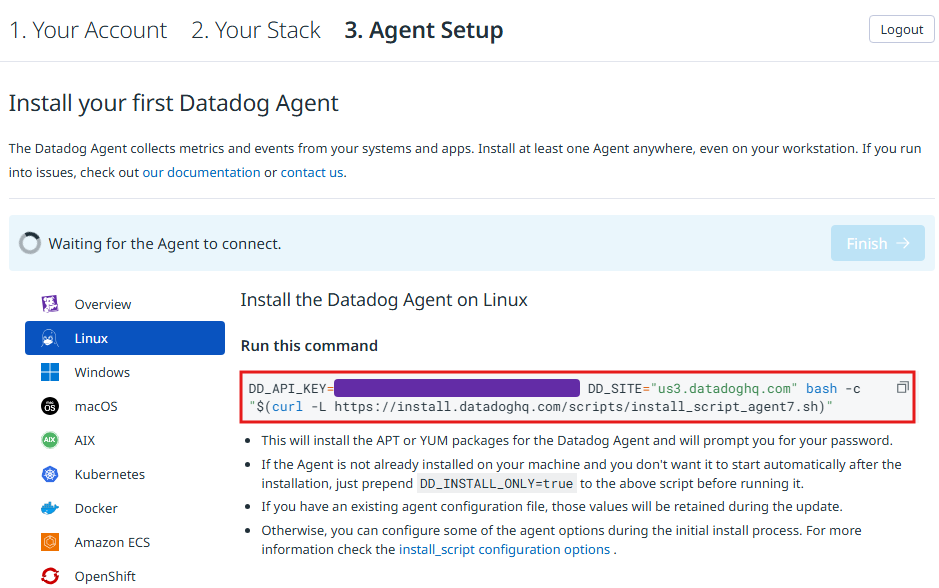Click the red OpenShift icon

pos(50,576)
